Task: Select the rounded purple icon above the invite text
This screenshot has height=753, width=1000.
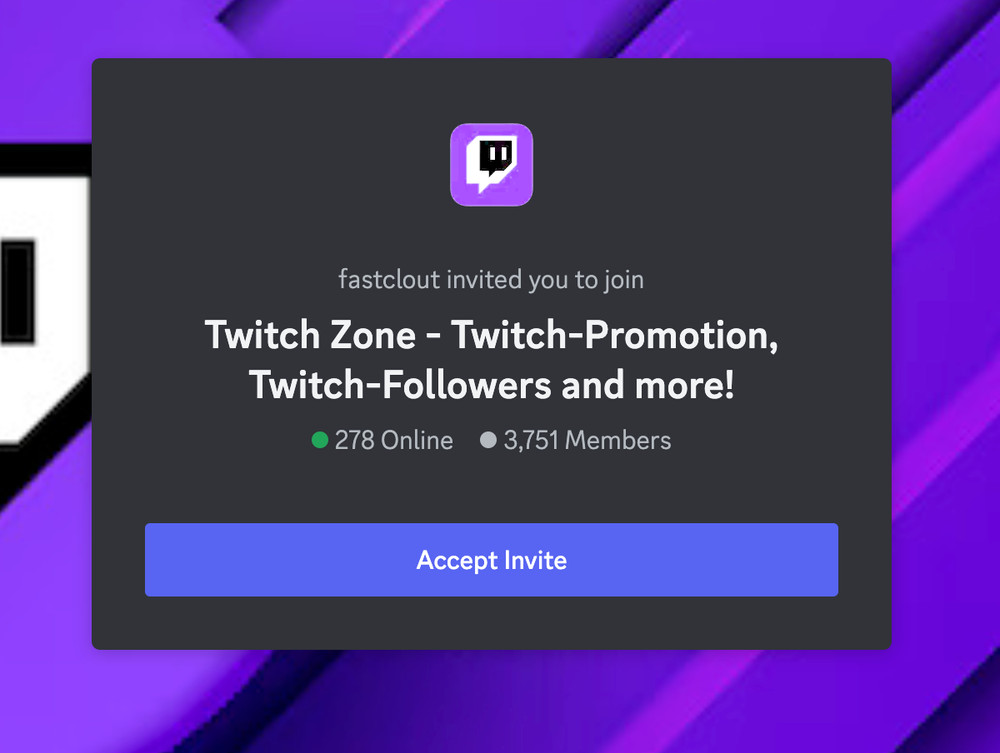Action: (491, 164)
